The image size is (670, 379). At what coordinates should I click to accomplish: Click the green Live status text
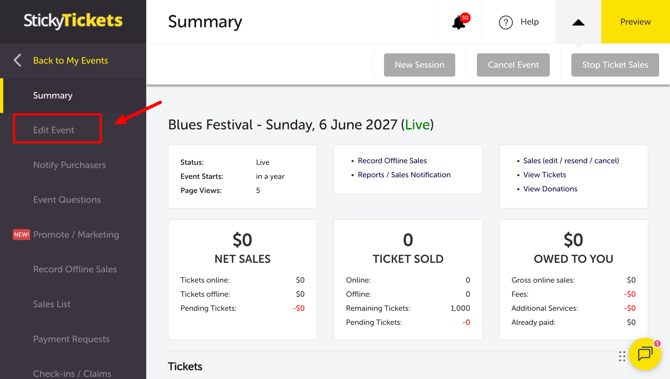pos(417,125)
